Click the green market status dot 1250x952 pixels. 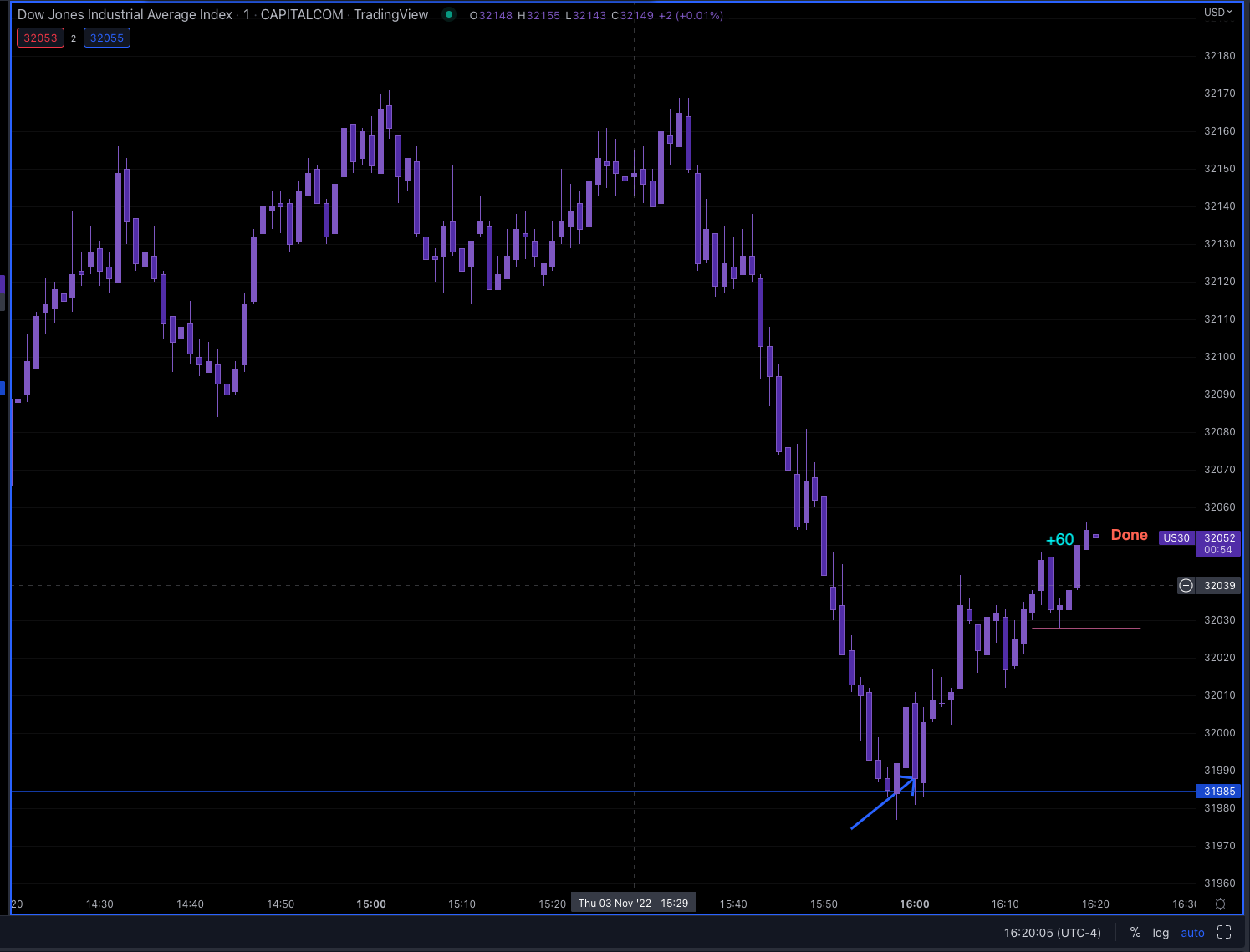449,14
